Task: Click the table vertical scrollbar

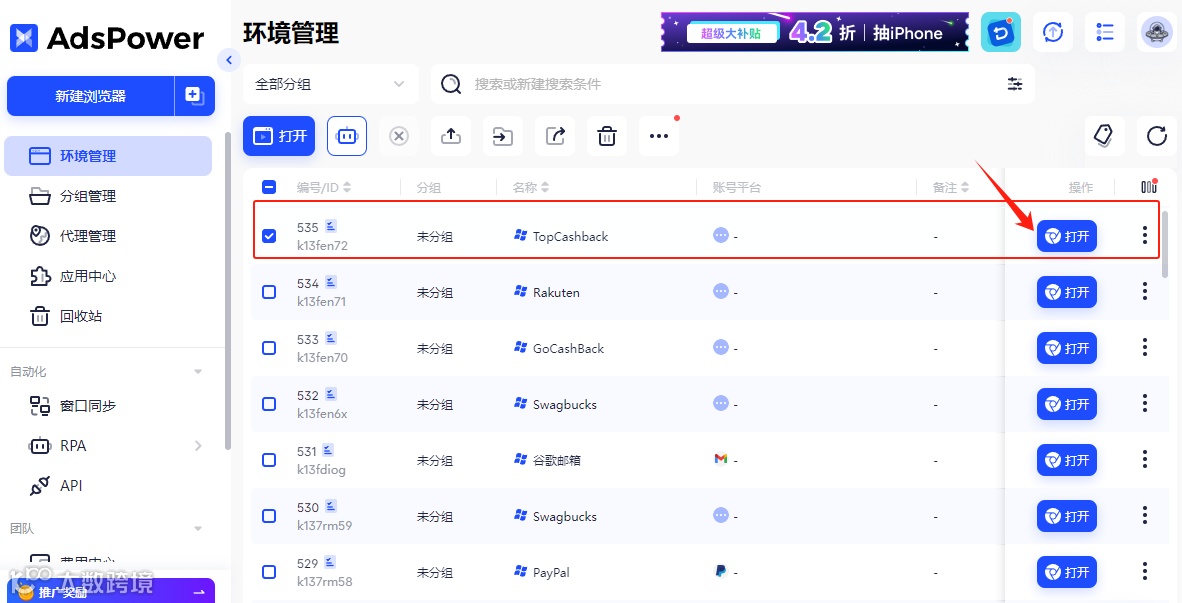Action: coord(1165,245)
